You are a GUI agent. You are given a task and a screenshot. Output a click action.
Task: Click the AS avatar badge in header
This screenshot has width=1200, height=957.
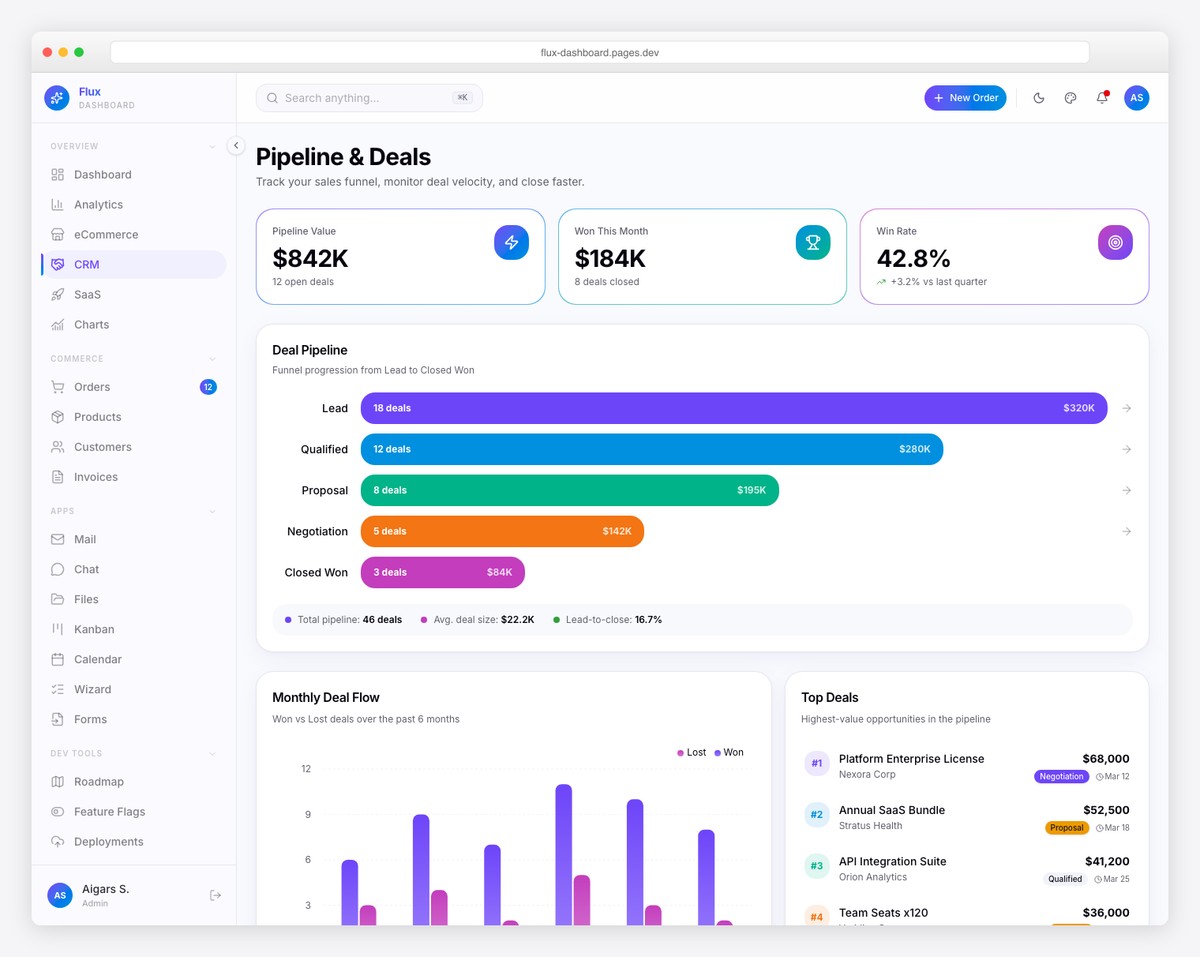point(1136,97)
